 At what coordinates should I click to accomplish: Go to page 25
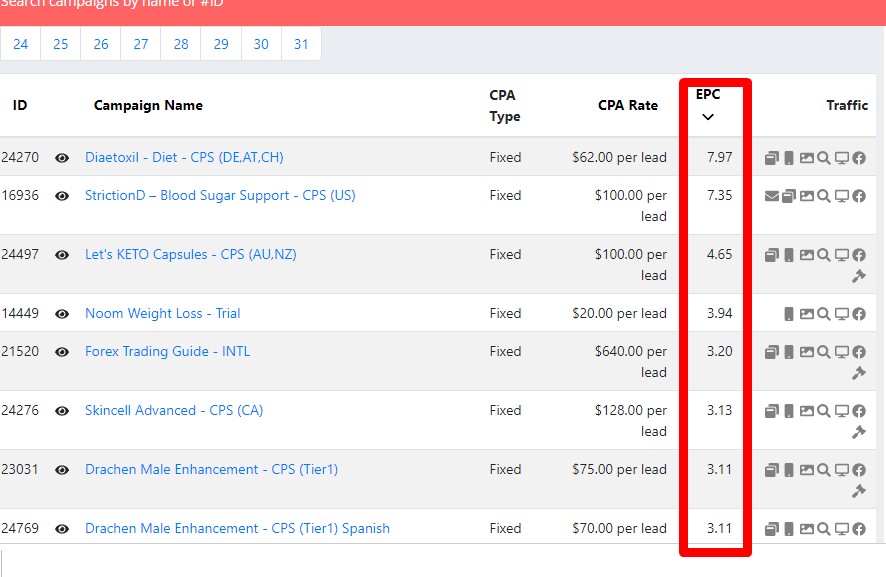[60, 44]
